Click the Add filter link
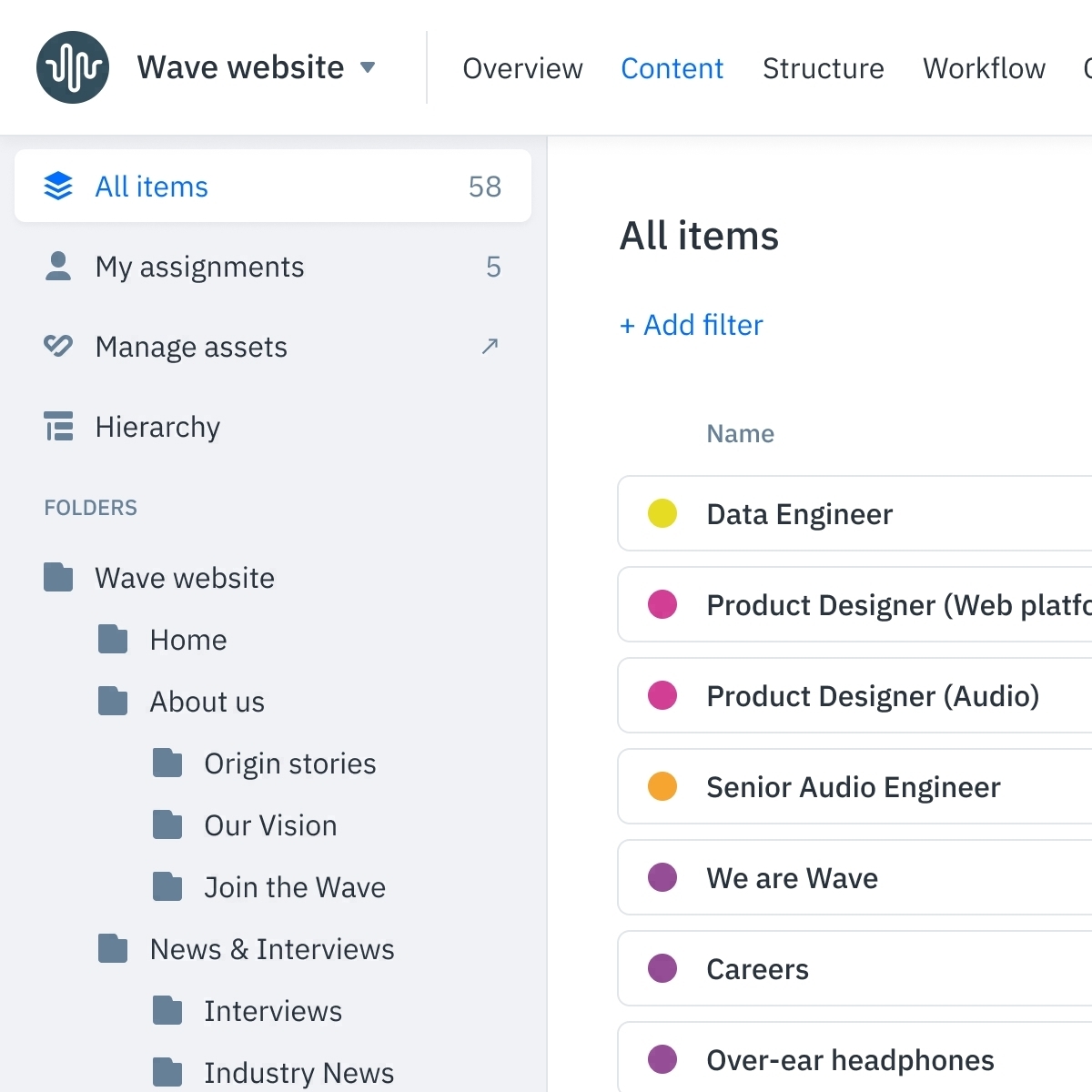The height and width of the screenshot is (1092, 1092). (691, 325)
